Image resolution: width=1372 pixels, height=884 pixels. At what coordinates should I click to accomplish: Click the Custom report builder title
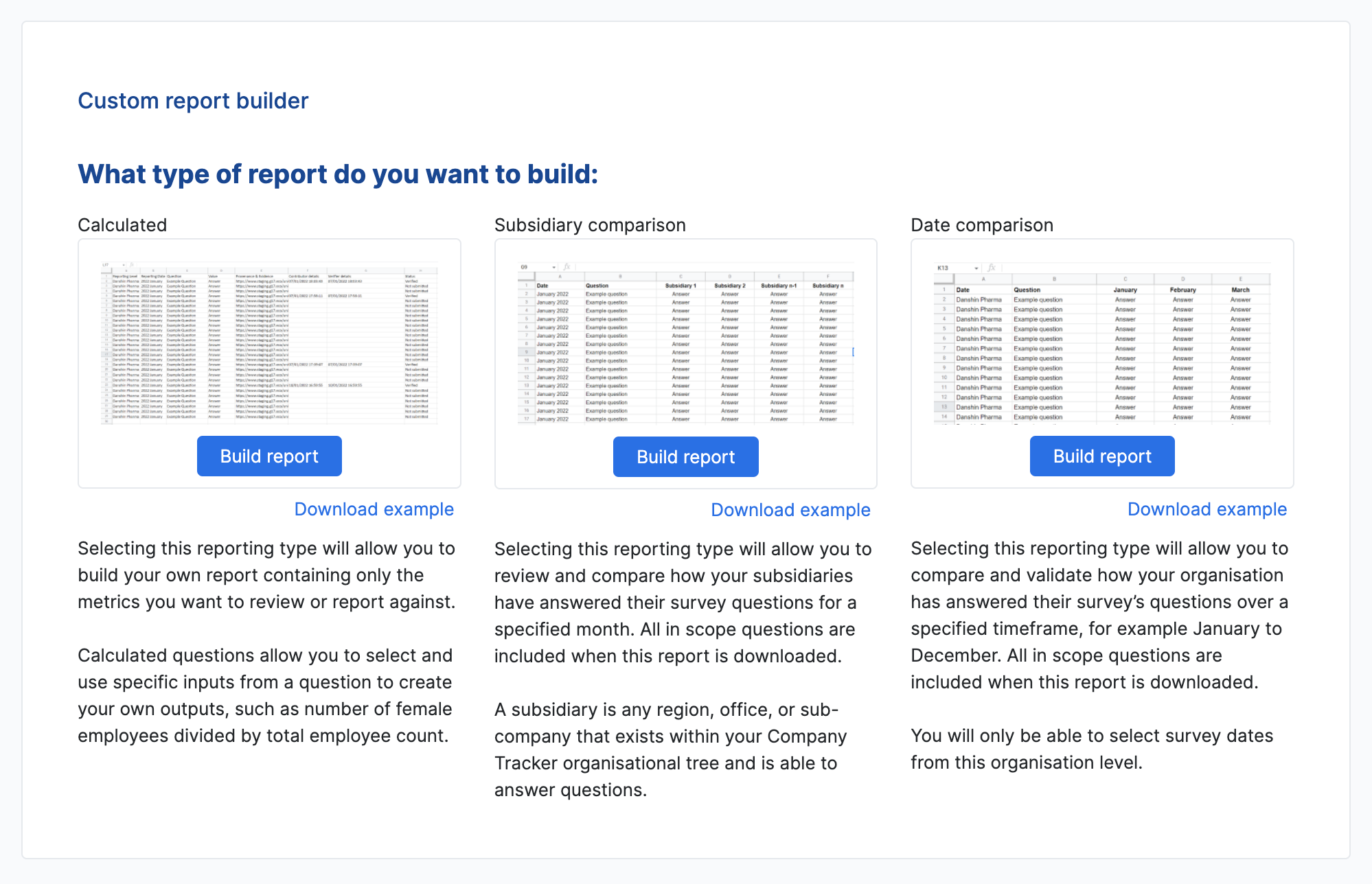[193, 101]
